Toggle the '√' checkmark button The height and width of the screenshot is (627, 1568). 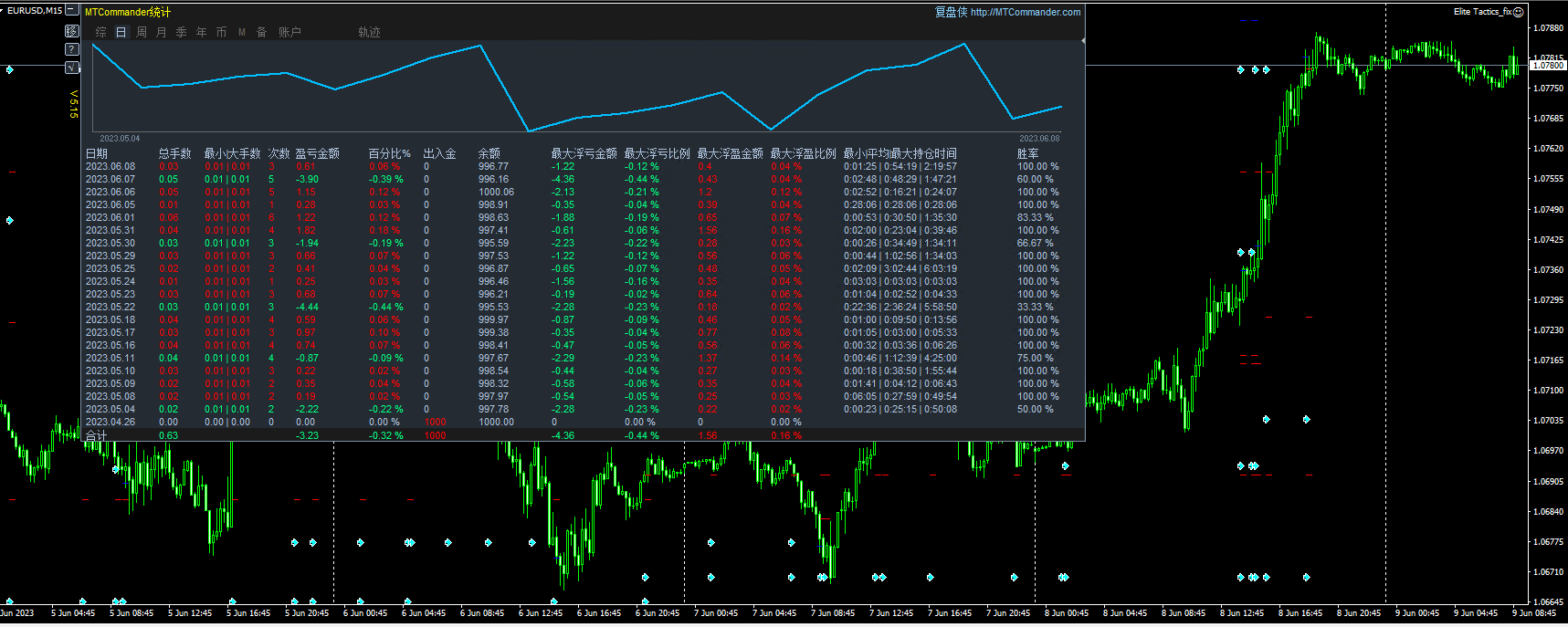point(72,68)
